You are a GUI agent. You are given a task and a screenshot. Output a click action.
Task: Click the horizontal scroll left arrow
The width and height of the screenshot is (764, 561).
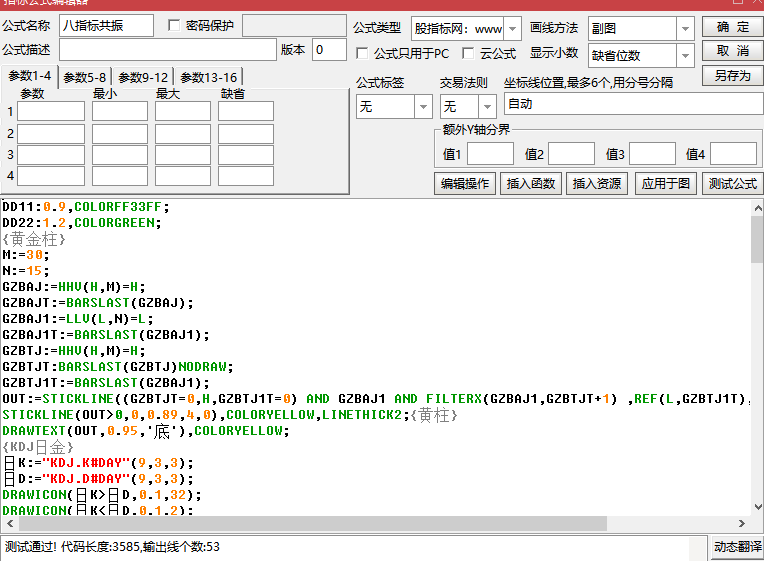coord(10,523)
